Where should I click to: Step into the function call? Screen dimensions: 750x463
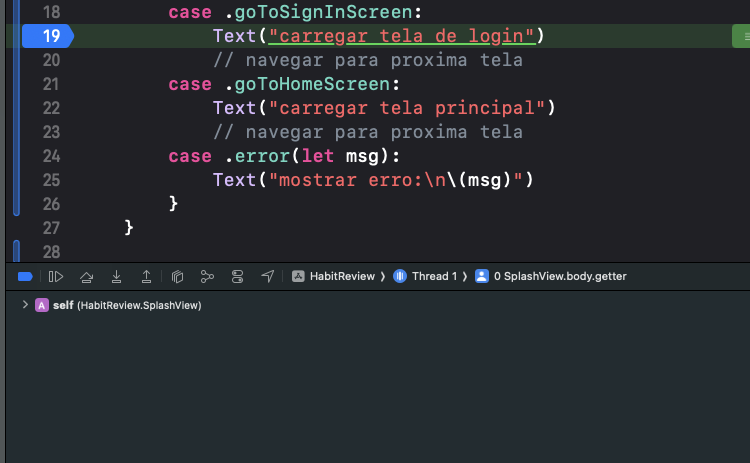pyautogui.click(x=116, y=276)
